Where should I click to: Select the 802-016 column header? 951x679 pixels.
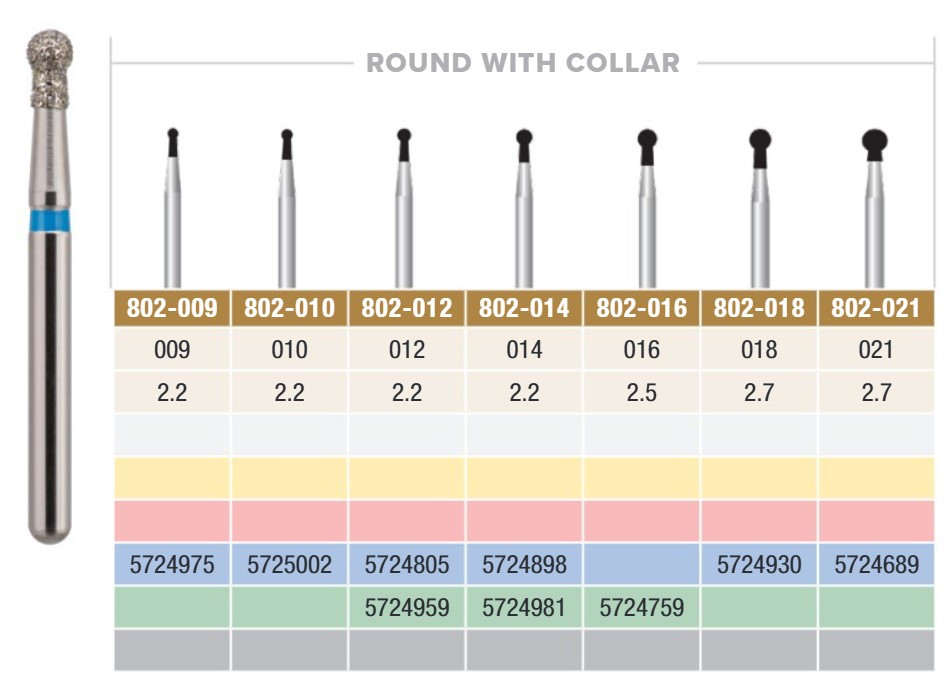point(642,308)
